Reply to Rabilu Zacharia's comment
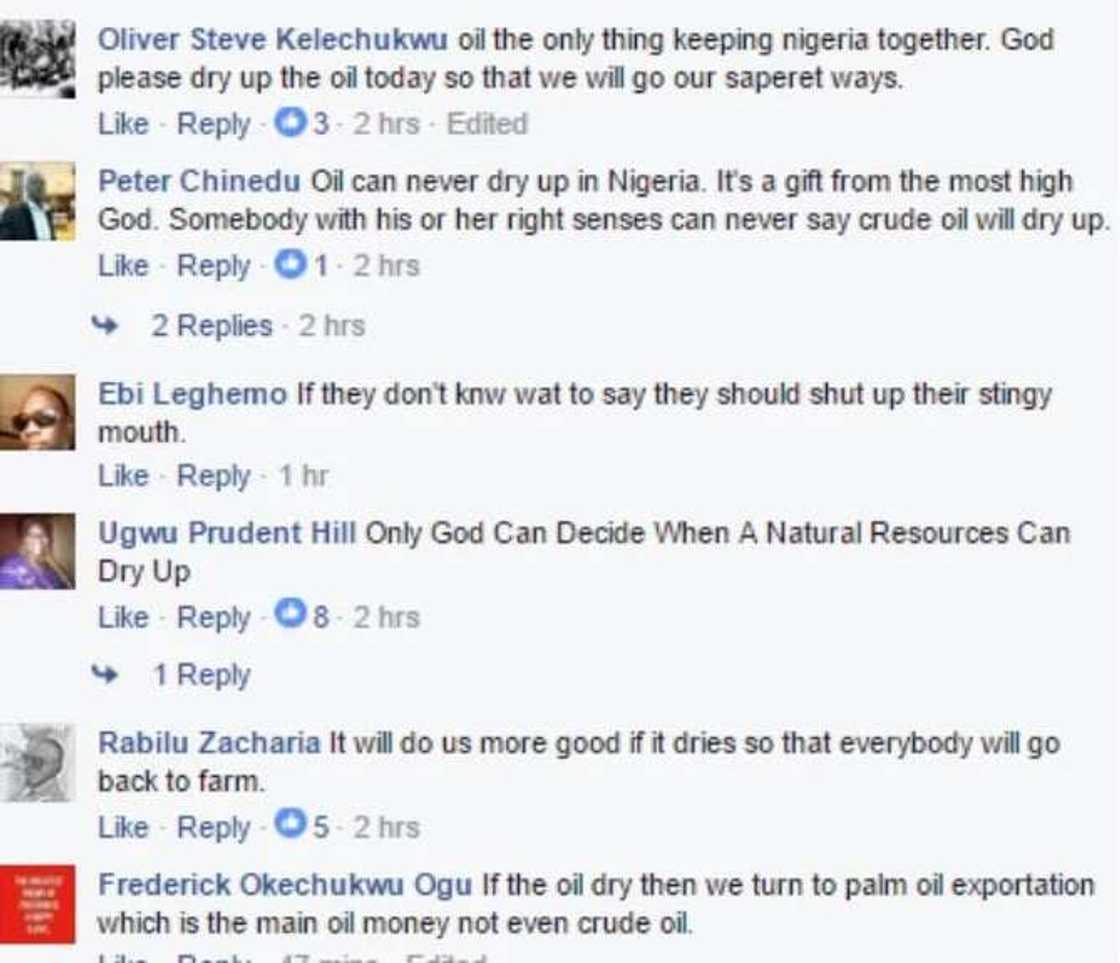 click(x=213, y=828)
